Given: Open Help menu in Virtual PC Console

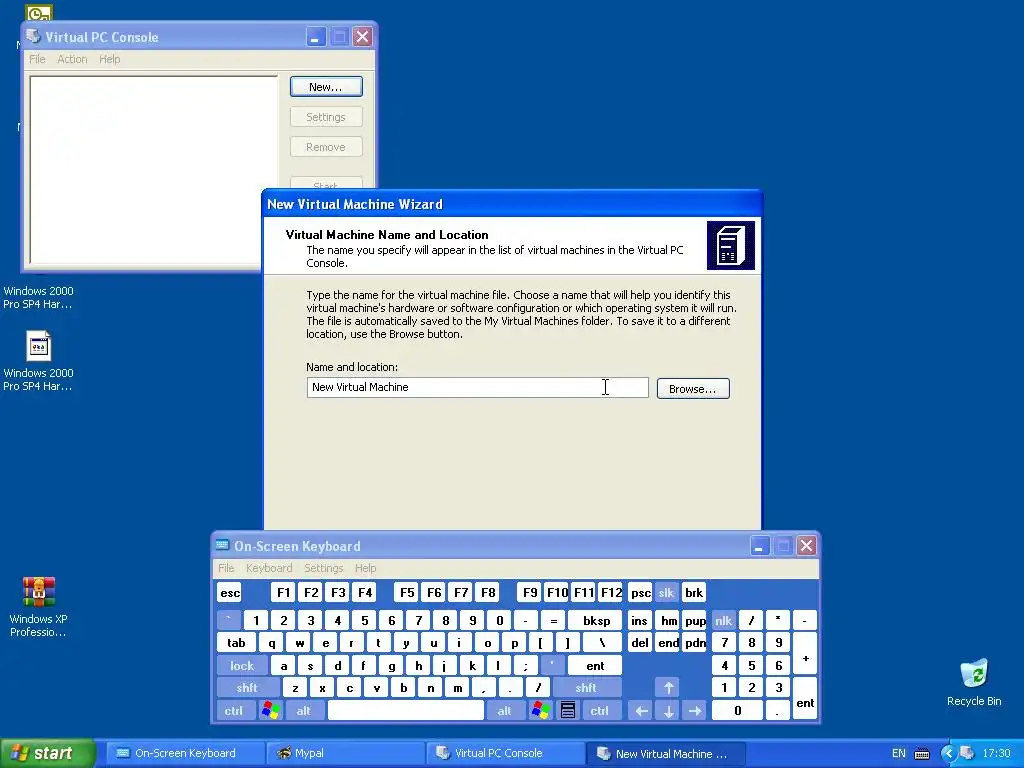Looking at the screenshot, I should pos(110,59).
